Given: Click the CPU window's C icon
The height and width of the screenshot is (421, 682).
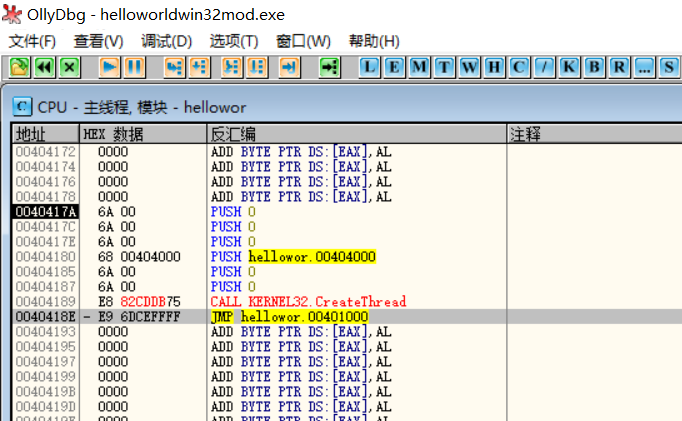Looking at the screenshot, I should [x=22, y=107].
